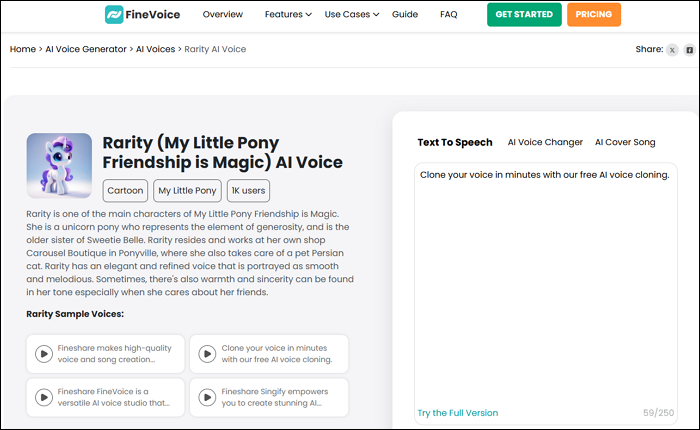Switch to the AI Voice Changer tab
The image size is (700, 430).
545,142
